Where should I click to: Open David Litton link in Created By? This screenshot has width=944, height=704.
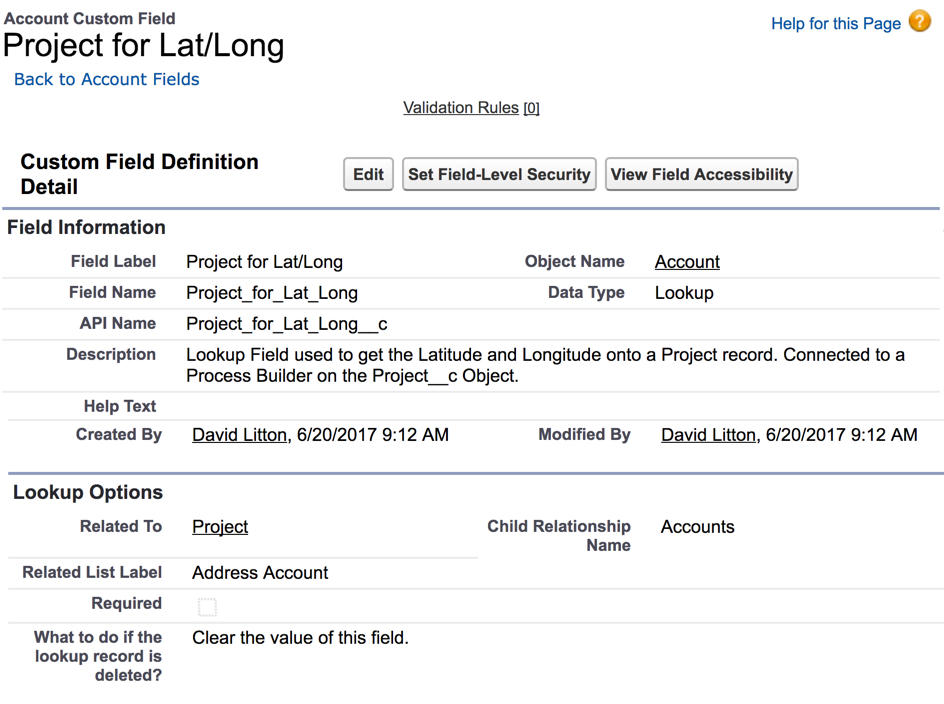(239, 435)
